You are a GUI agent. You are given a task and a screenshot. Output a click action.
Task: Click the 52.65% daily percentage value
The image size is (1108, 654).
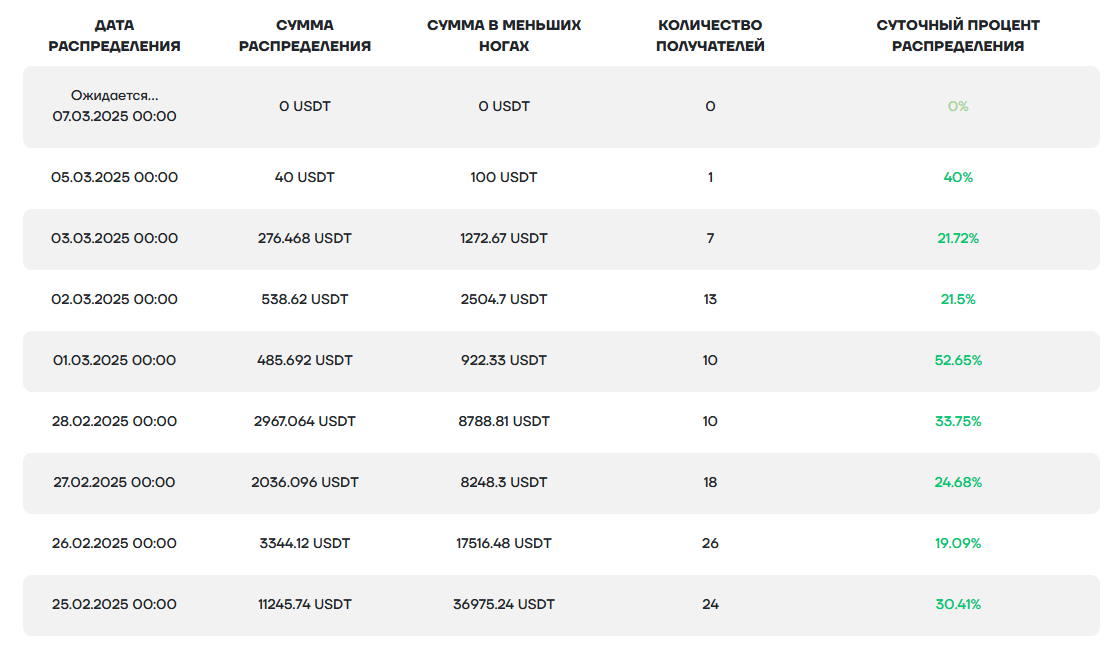(958, 360)
